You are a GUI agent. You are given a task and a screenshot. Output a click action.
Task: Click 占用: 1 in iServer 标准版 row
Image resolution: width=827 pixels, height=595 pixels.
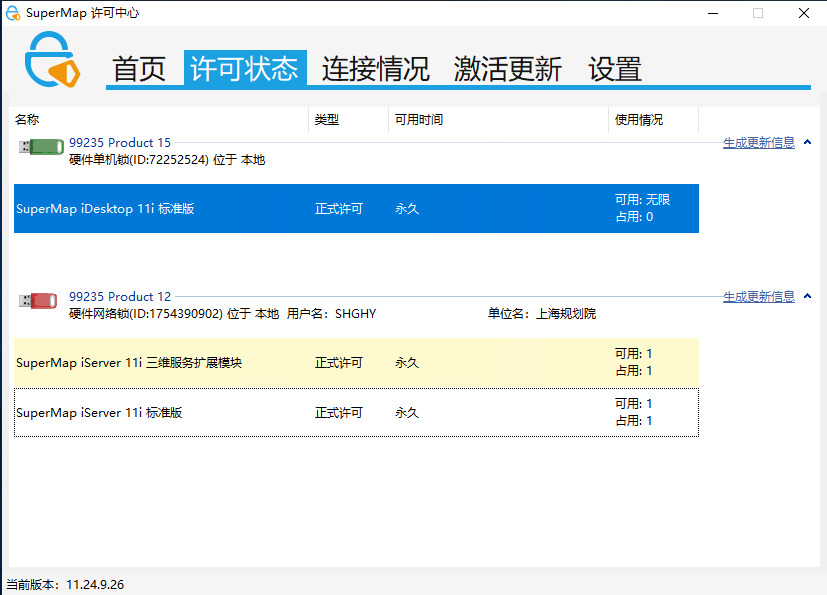tap(633, 420)
